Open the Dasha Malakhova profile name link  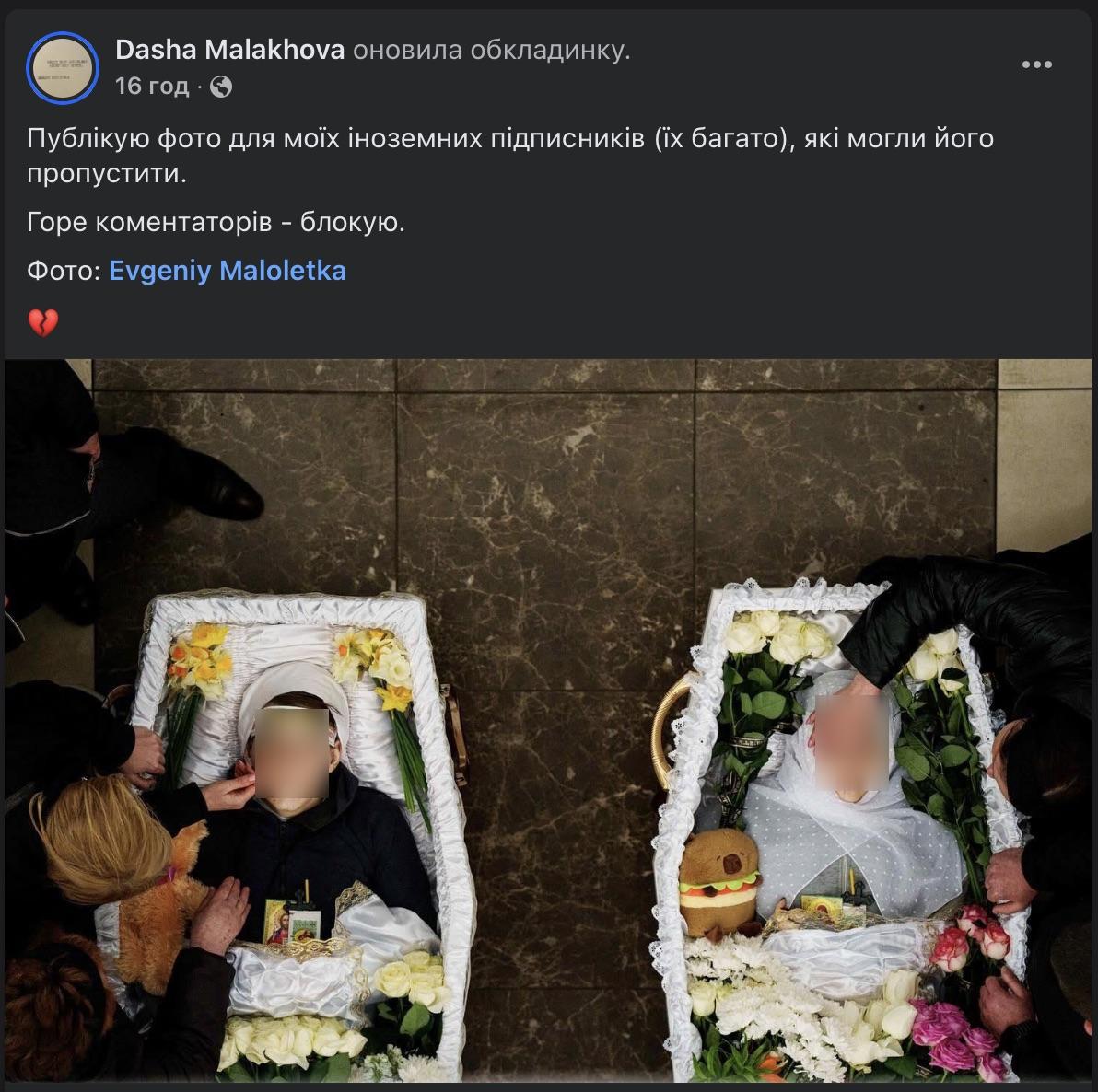coord(229,50)
